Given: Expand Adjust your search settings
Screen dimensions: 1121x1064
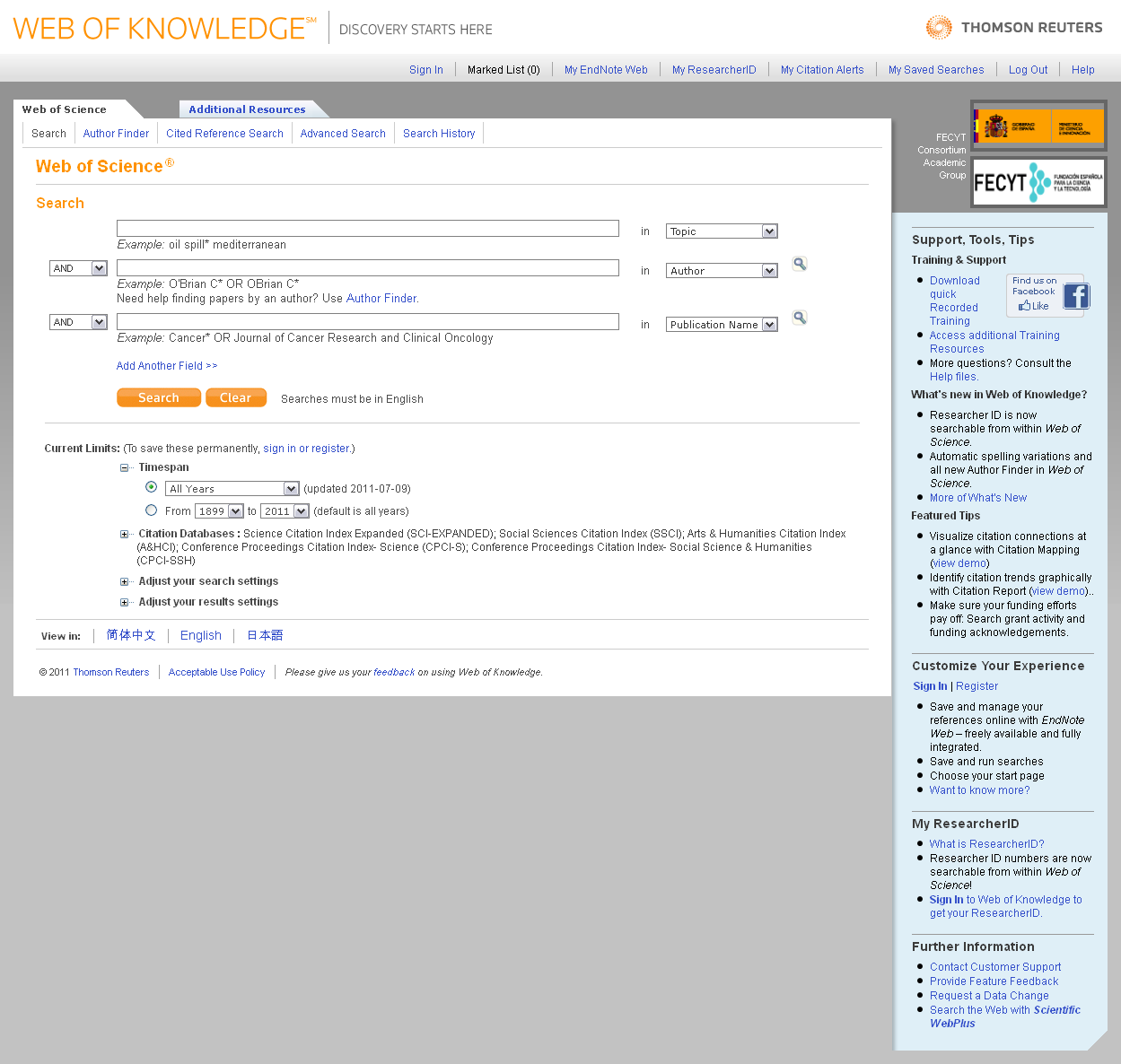Looking at the screenshot, I should coord(125,581).
